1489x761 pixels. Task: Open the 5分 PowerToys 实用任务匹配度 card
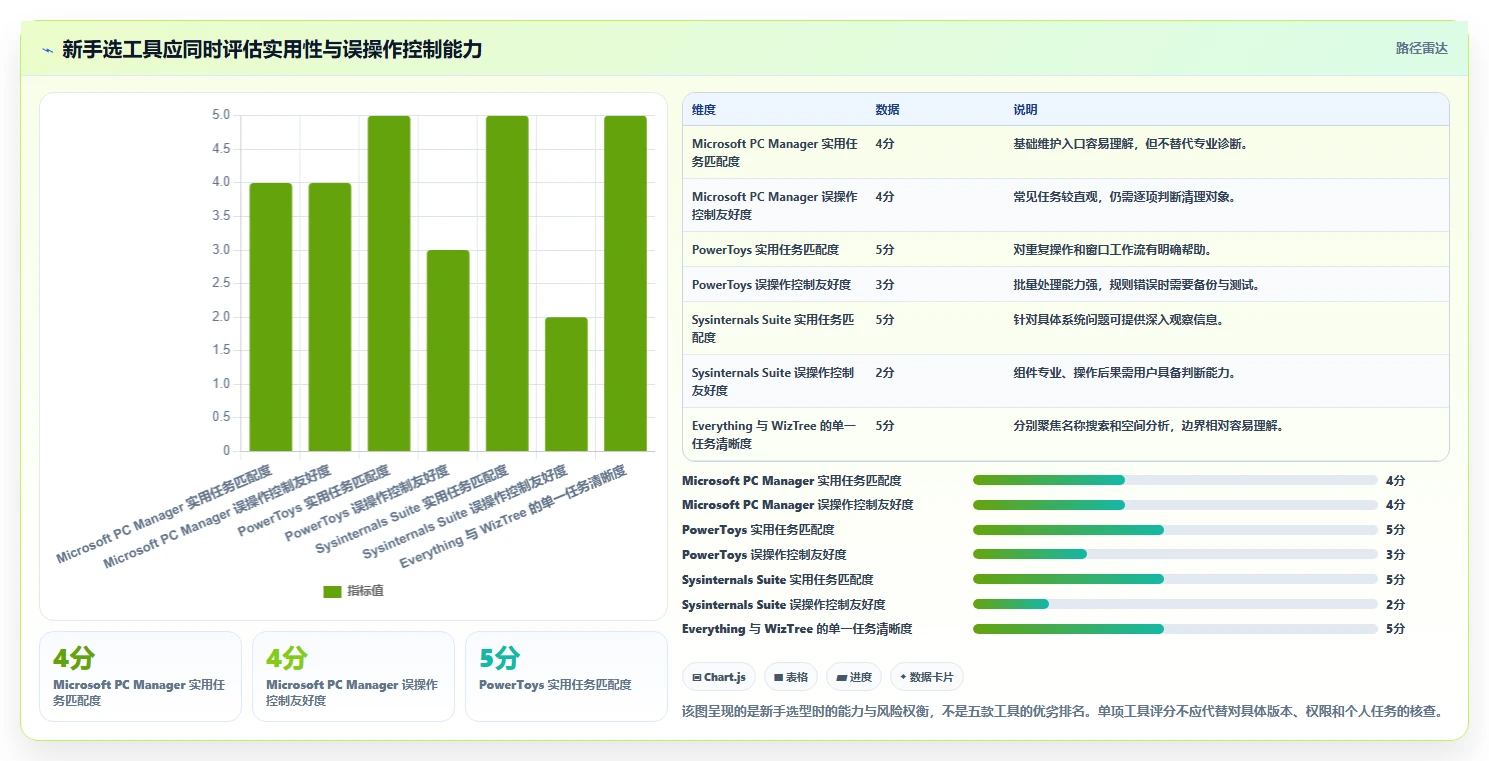pyautogui.click(x=566, y=676)
